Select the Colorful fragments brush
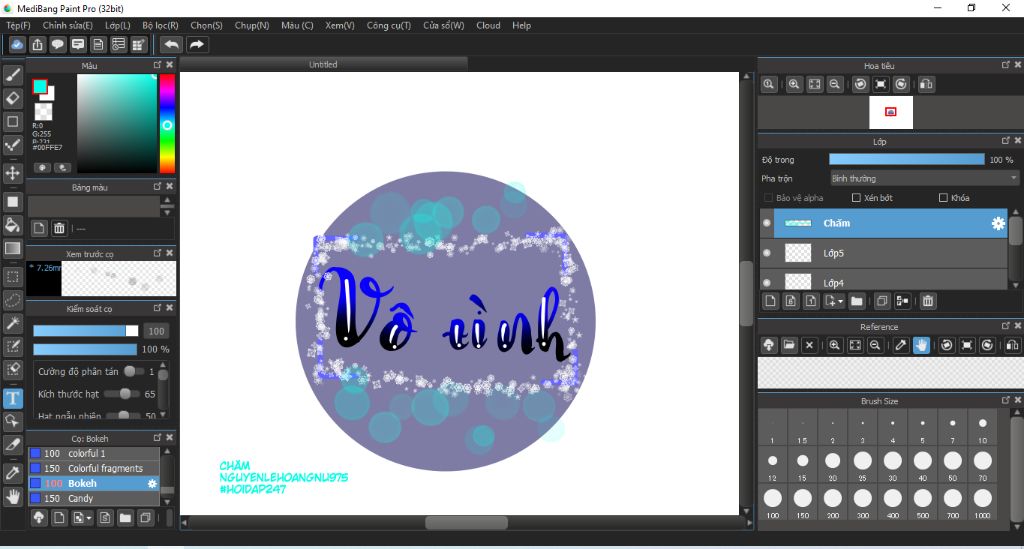This screenshot has width=1024, height=549. click(x=94, y=468)
